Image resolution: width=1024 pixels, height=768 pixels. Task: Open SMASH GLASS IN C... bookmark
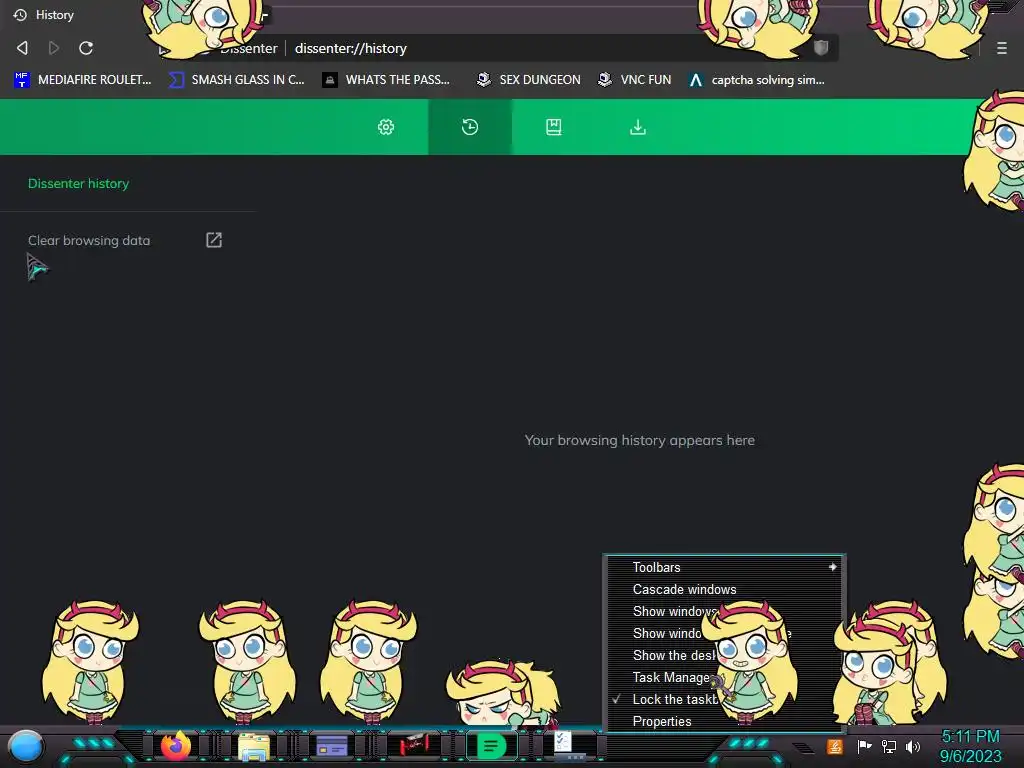coord(236,80)
